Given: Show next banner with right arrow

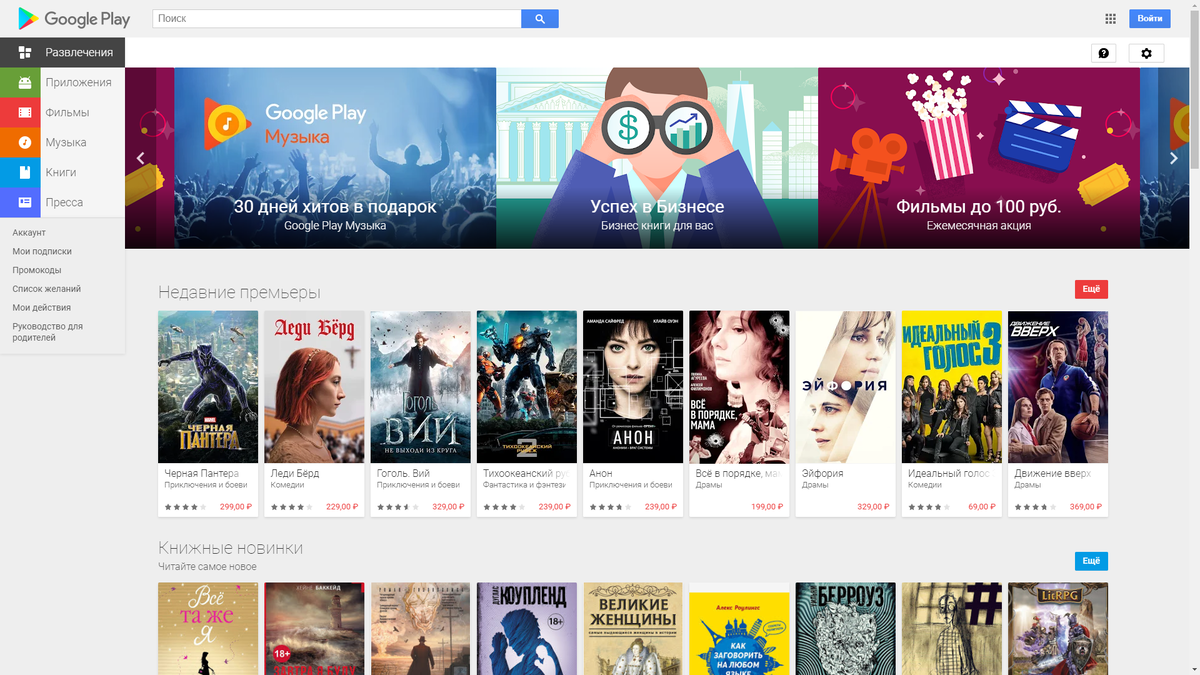Looking at the screenshot, I should [1174, 158].
